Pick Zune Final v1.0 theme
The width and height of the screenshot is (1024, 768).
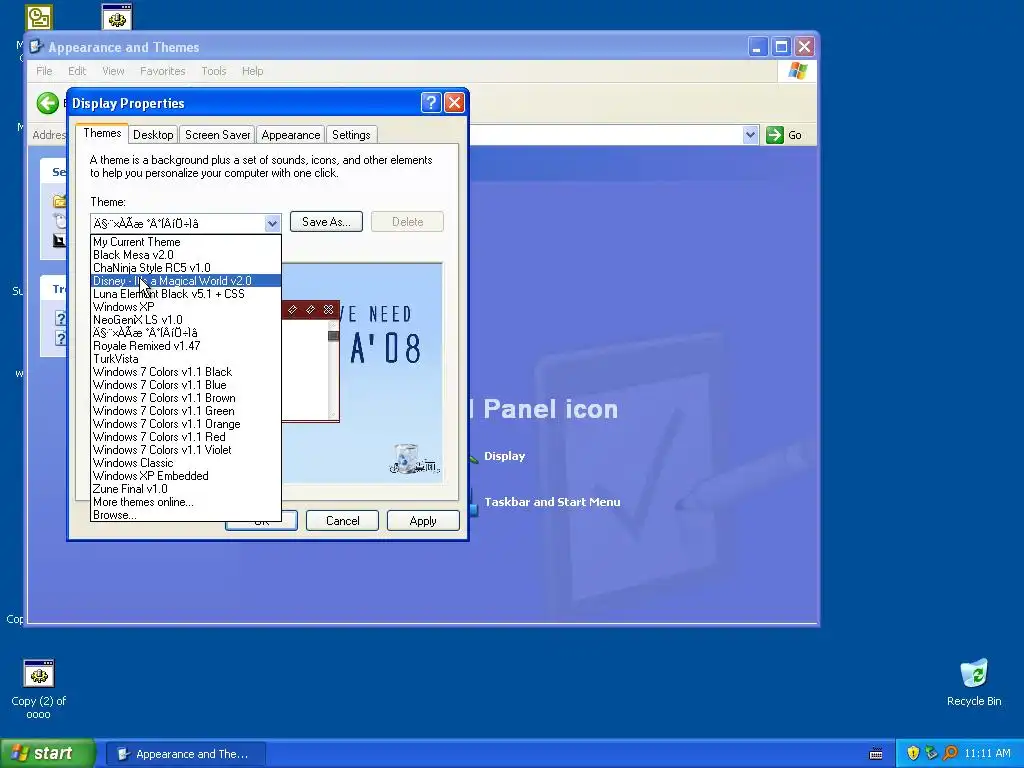(x=185, y=489)
